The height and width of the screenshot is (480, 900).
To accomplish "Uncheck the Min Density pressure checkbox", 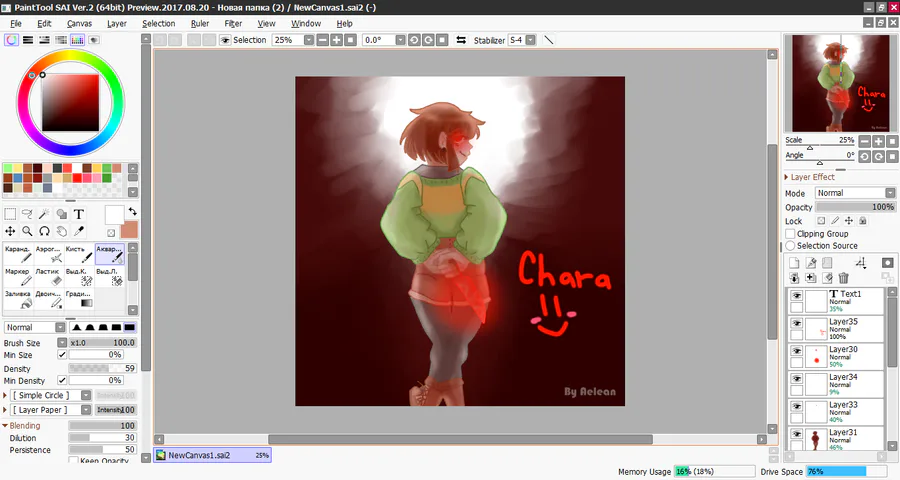I will coord(62,381).
